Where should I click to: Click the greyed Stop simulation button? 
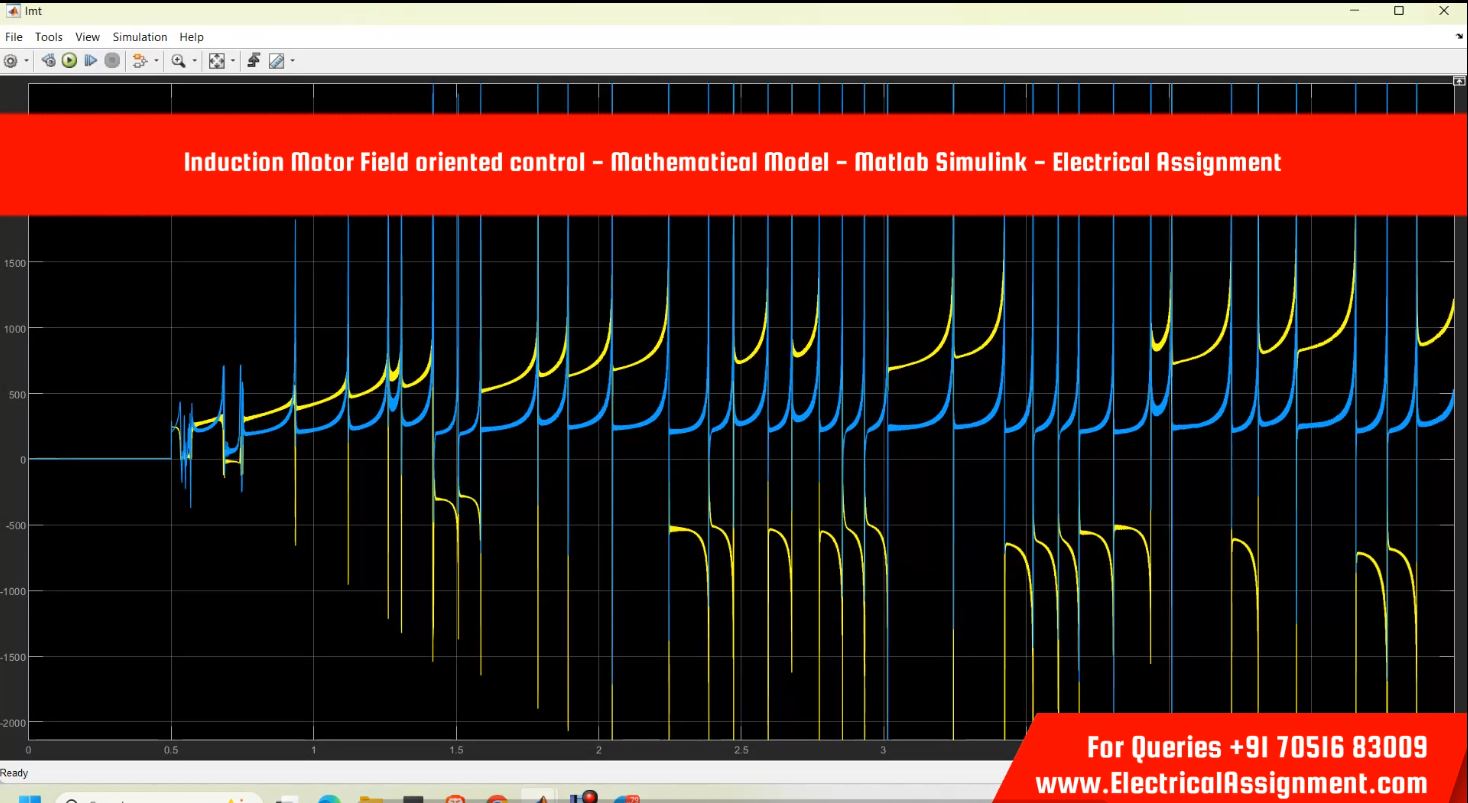click(x=112, y=61)
